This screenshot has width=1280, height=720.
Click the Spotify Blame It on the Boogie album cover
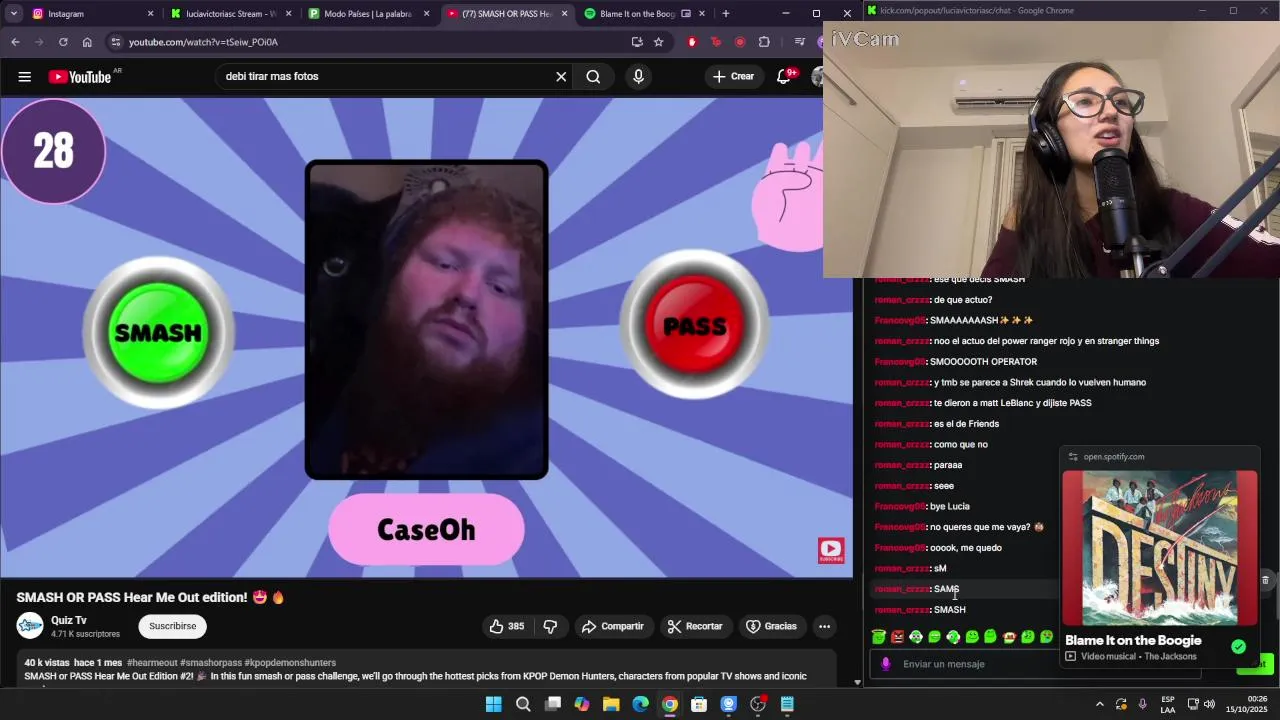[1160, 548]
